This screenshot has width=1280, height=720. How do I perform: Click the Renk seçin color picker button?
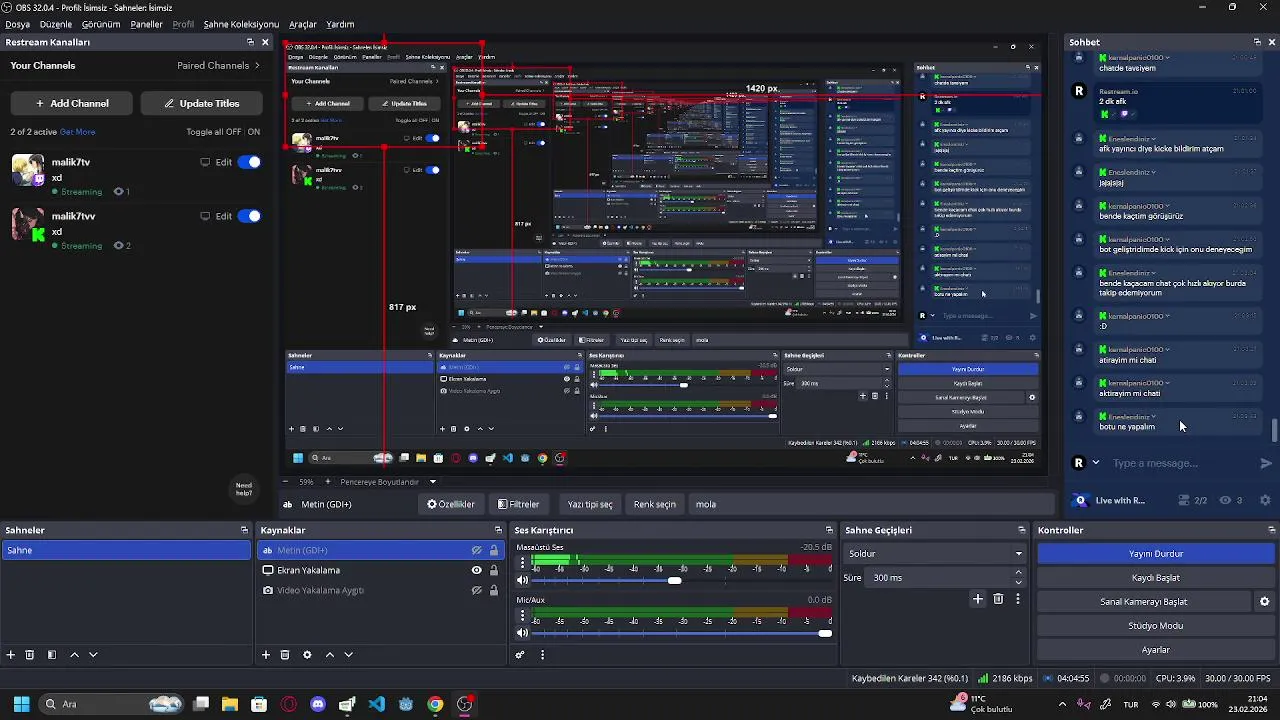(x=655, y=504)
